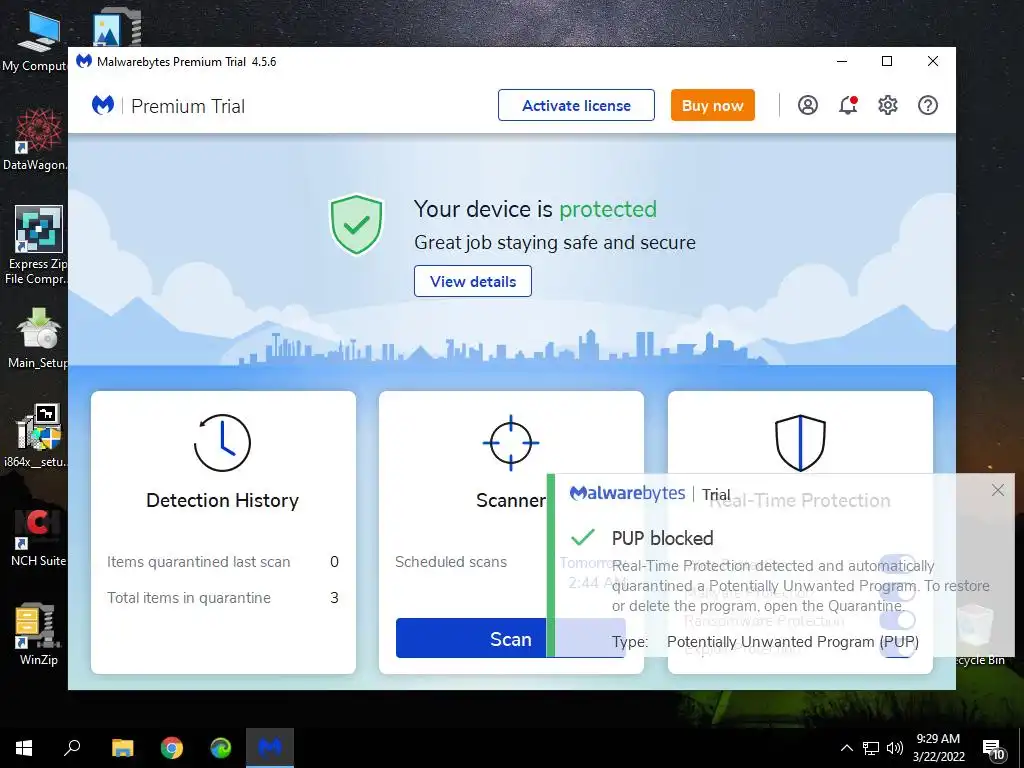Click the Scanner crosshair icon
Screen dimensions: 1024x768
[x=511, y=443]
